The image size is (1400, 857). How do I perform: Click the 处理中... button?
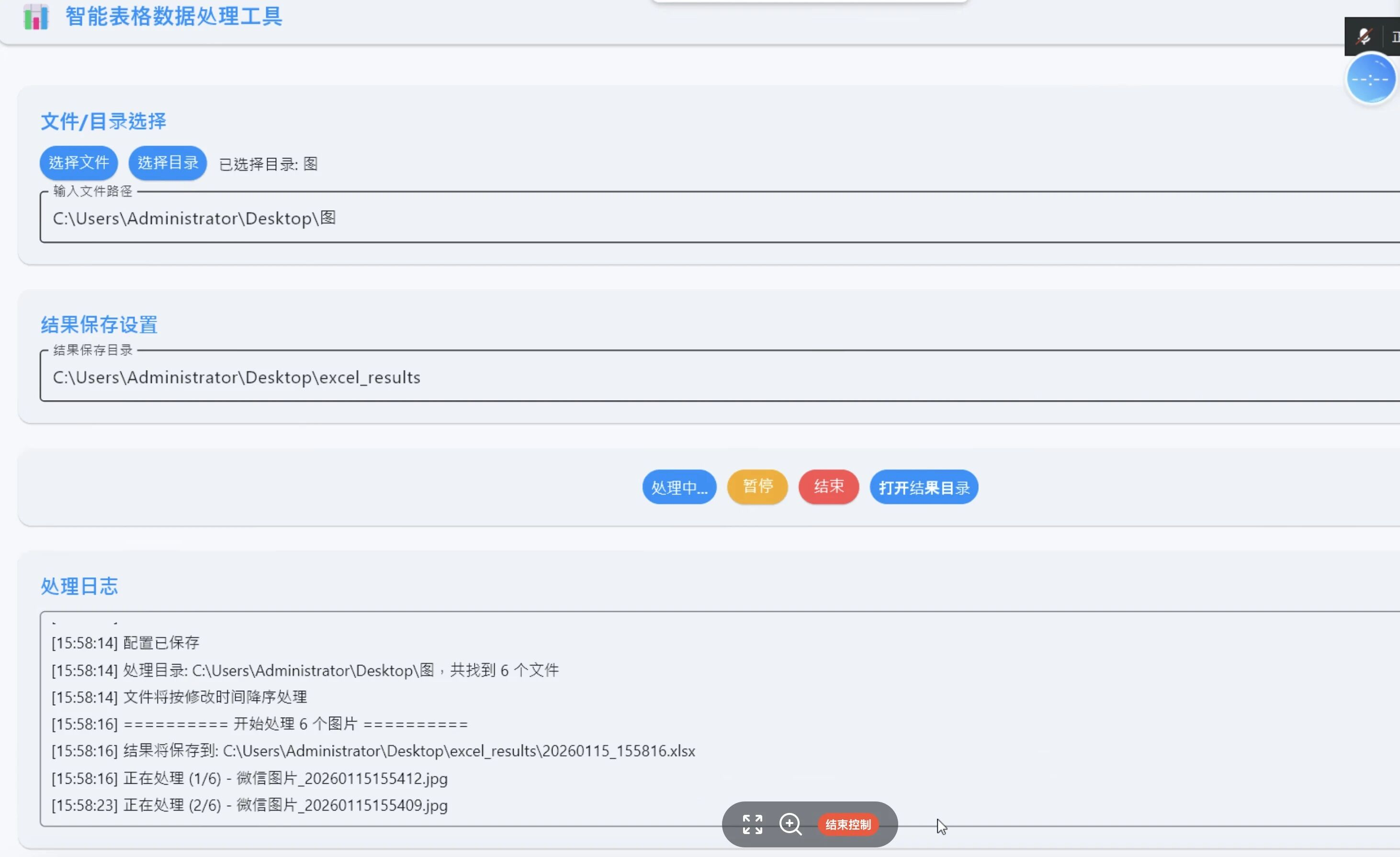pyautogui.click(x=679, y=487)
